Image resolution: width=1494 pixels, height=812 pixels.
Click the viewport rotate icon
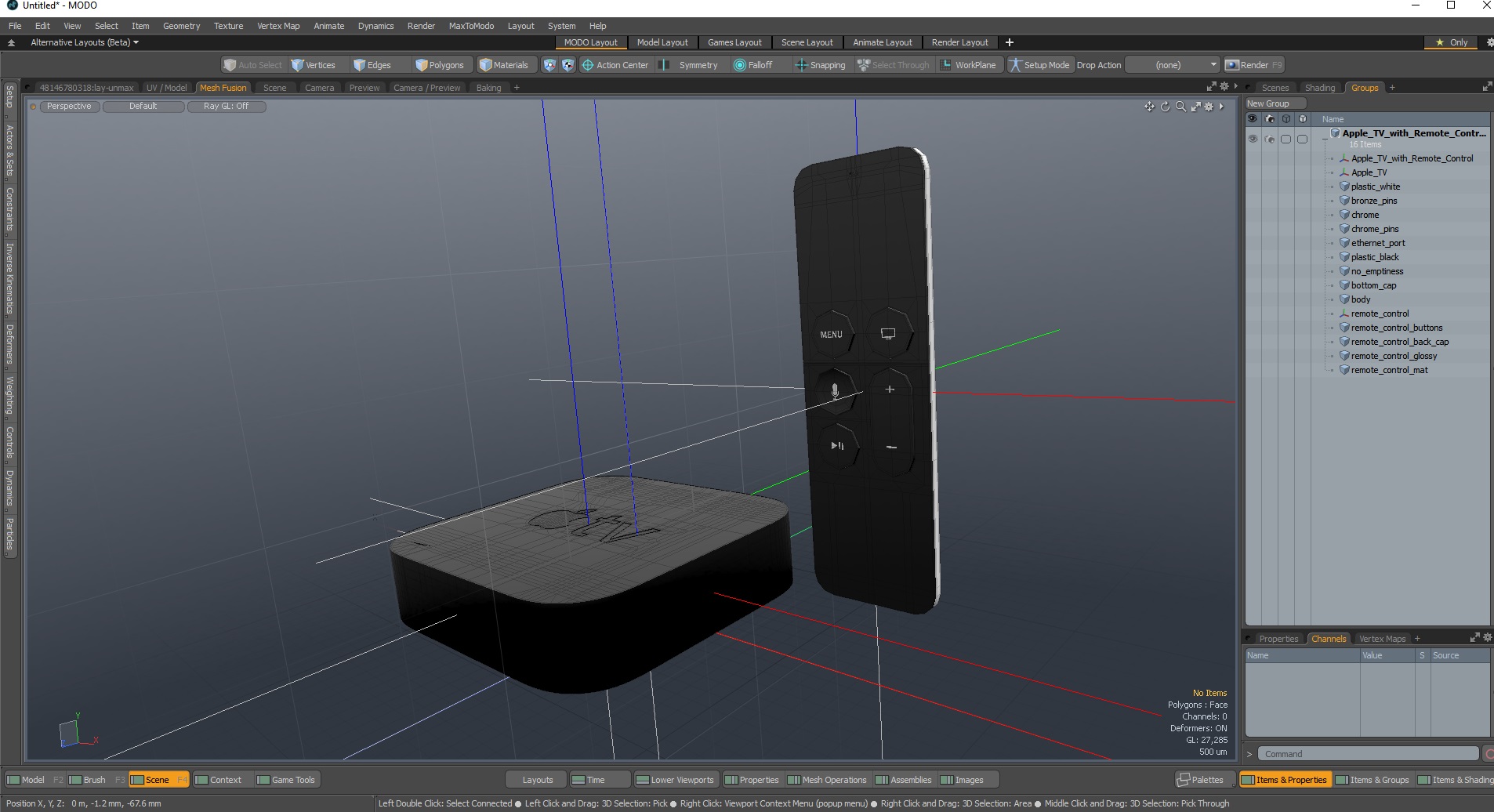(1165, 107)
